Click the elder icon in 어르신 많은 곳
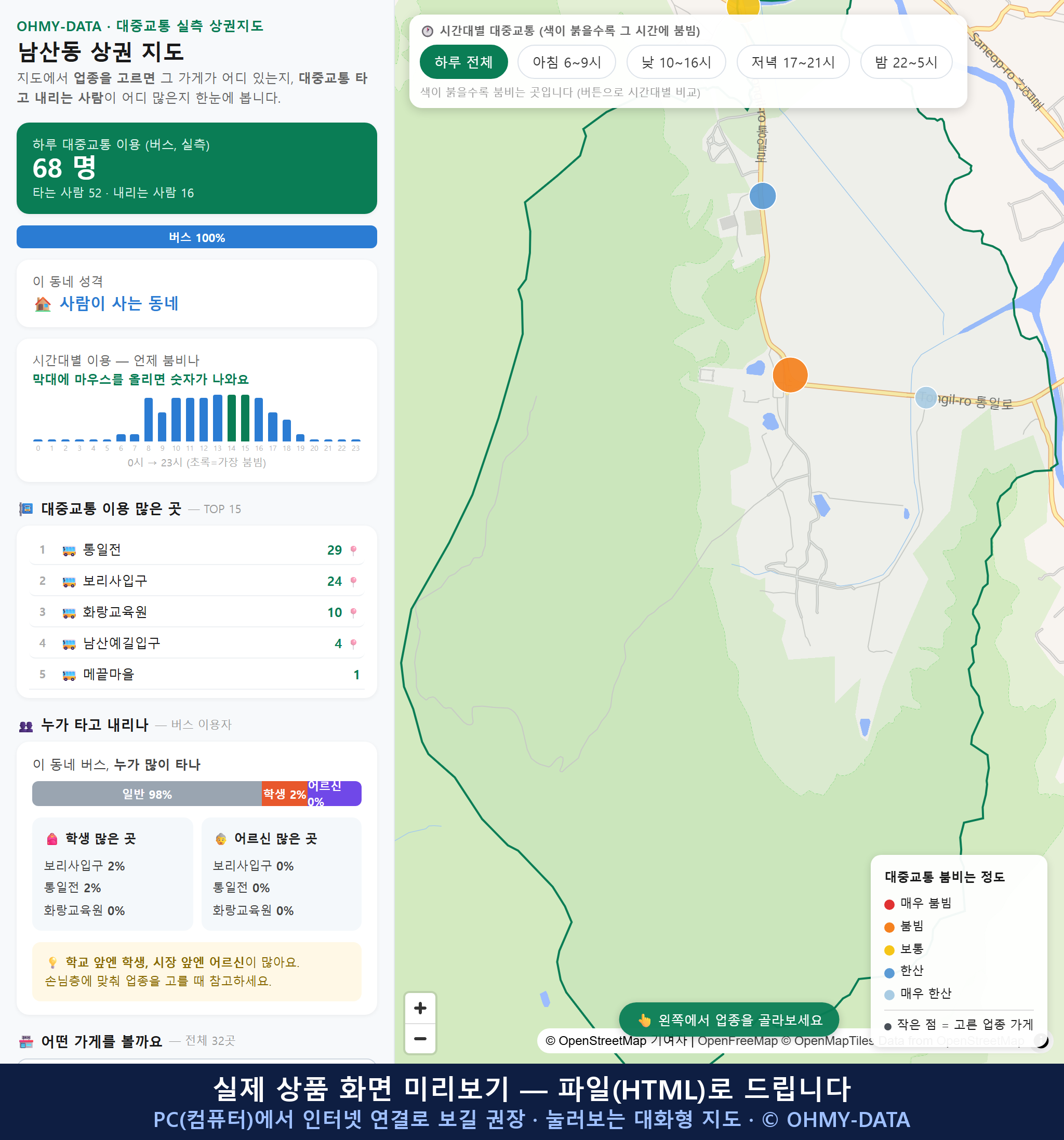 [x=221, y=839]
